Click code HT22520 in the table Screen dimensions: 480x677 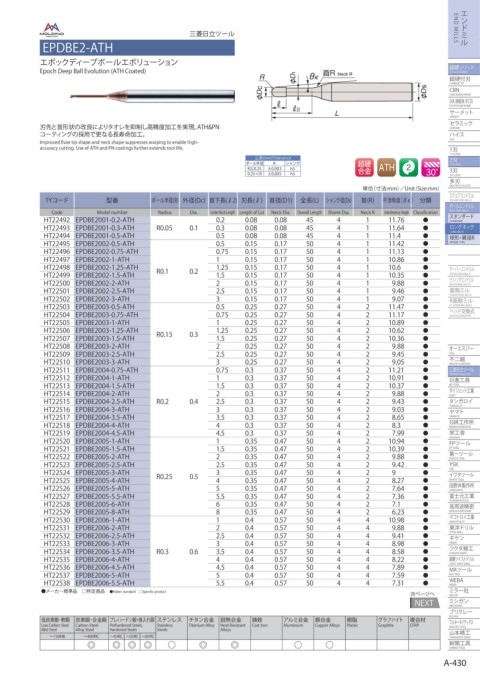(57, 441)
